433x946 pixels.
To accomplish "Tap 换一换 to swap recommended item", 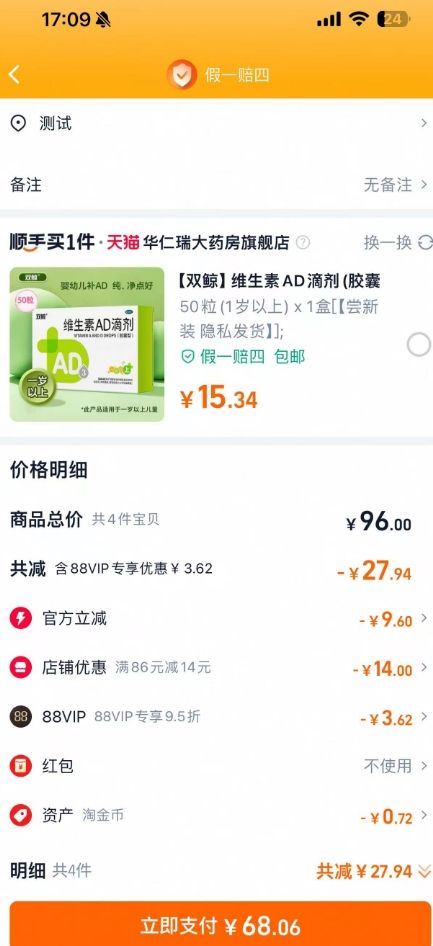I will point(388,243).
